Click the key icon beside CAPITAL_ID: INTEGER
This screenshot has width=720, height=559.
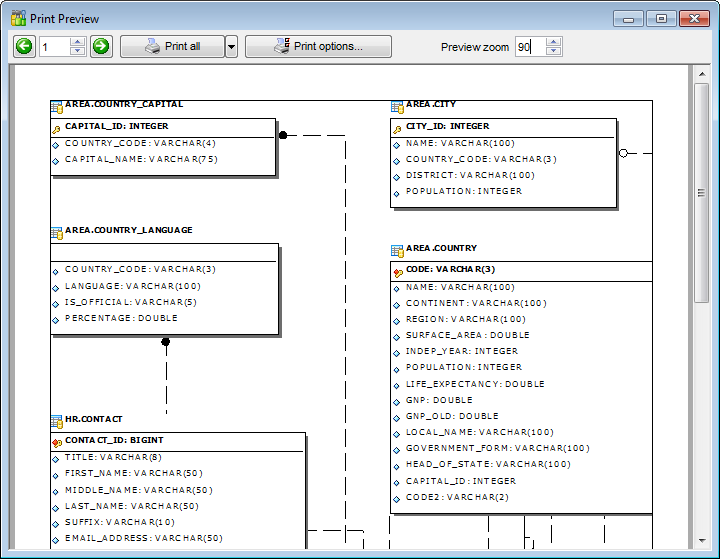pyautogui.click(x=56, y=130)
